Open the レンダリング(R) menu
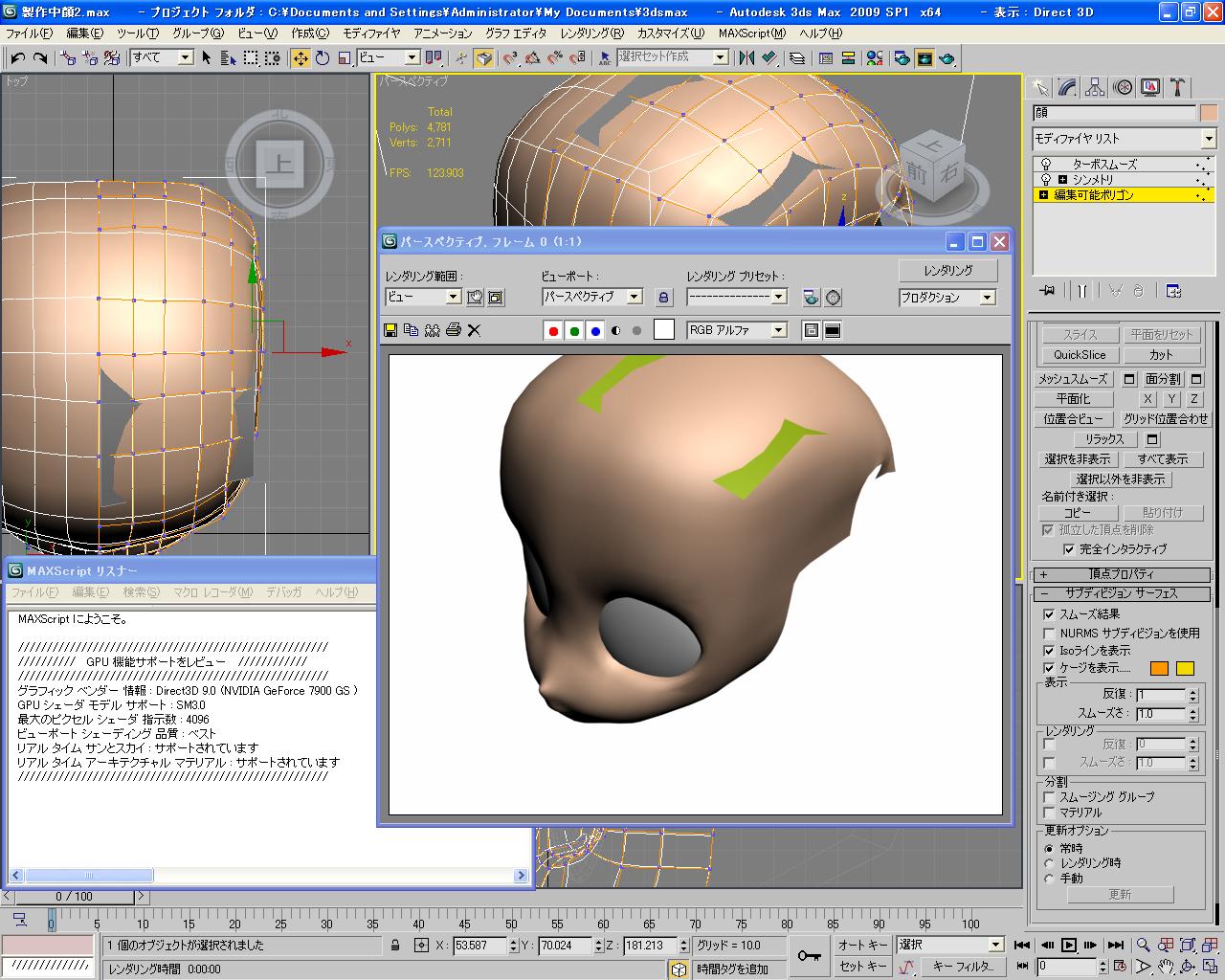 coord(591,33)
